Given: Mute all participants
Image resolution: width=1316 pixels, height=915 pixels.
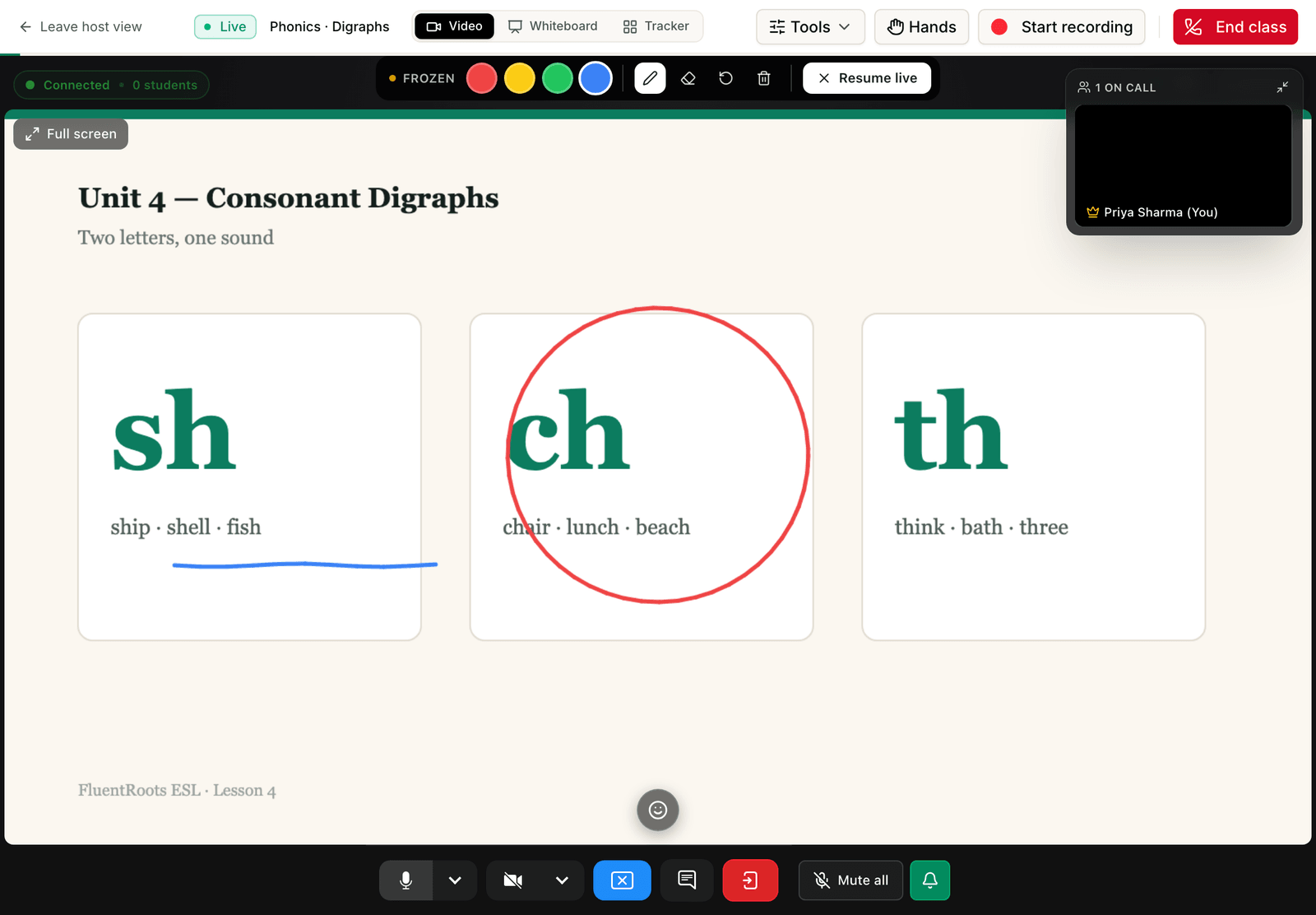Looking at the screenshot, I should pyautogui.click(x=850, y=880).
